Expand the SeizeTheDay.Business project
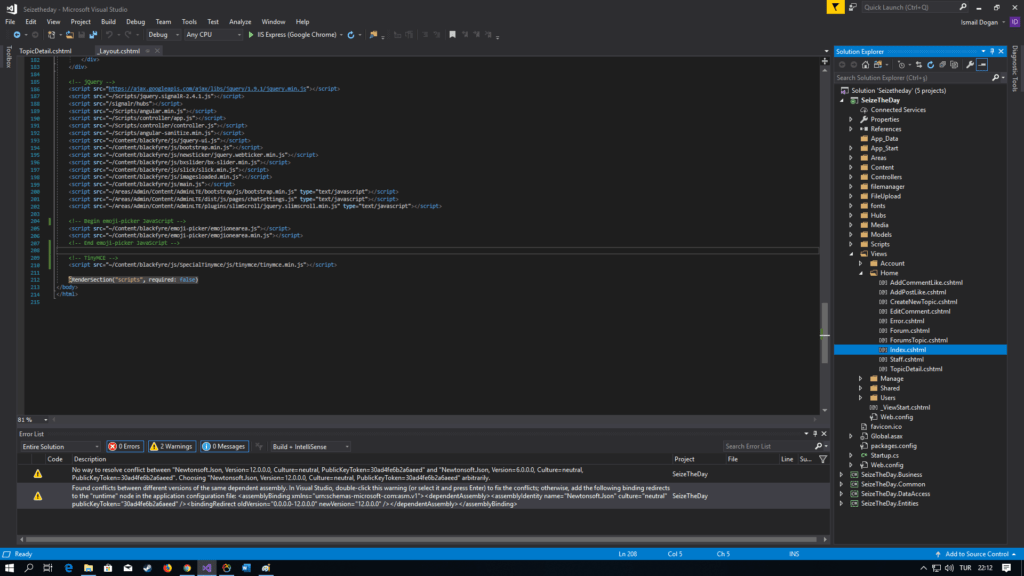Image resolution: width=1024 pixels, height=576 pixels. point(842,475)
